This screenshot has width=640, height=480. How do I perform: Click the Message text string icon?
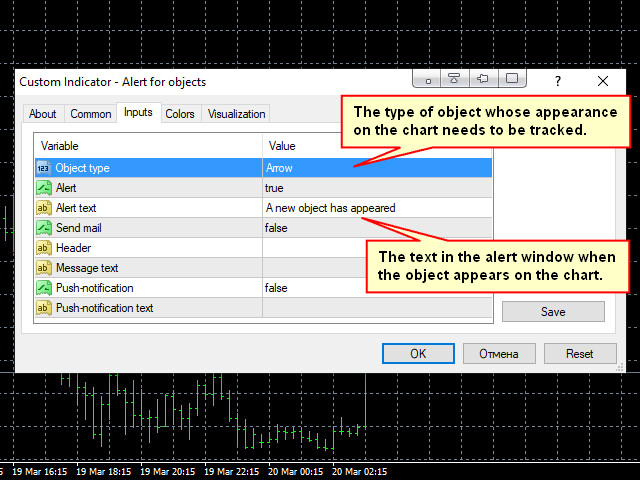[x=44, y=268]
